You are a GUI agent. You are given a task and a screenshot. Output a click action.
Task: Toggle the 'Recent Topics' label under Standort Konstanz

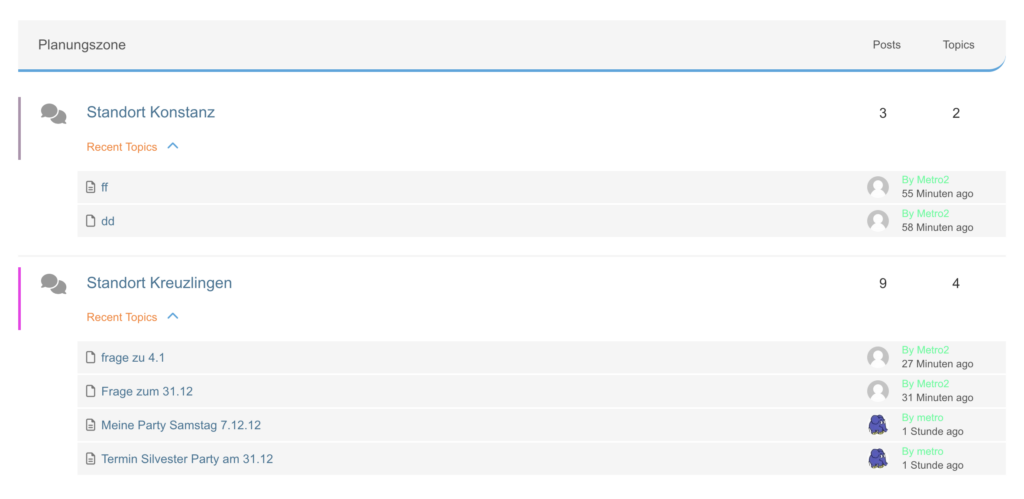(122, 147)
